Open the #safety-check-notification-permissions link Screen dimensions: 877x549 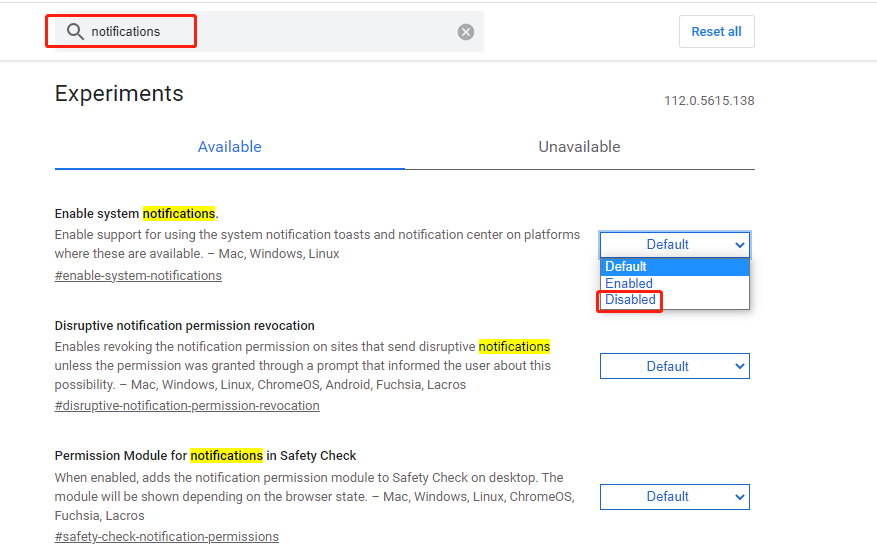pyautogui.click(x=166, y=537)
